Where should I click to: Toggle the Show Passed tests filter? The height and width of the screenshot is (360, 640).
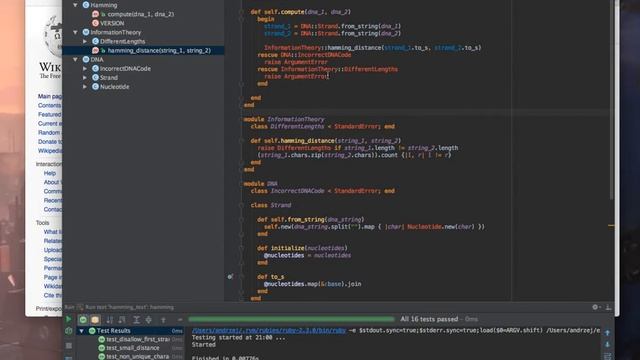tap(83, 320)
